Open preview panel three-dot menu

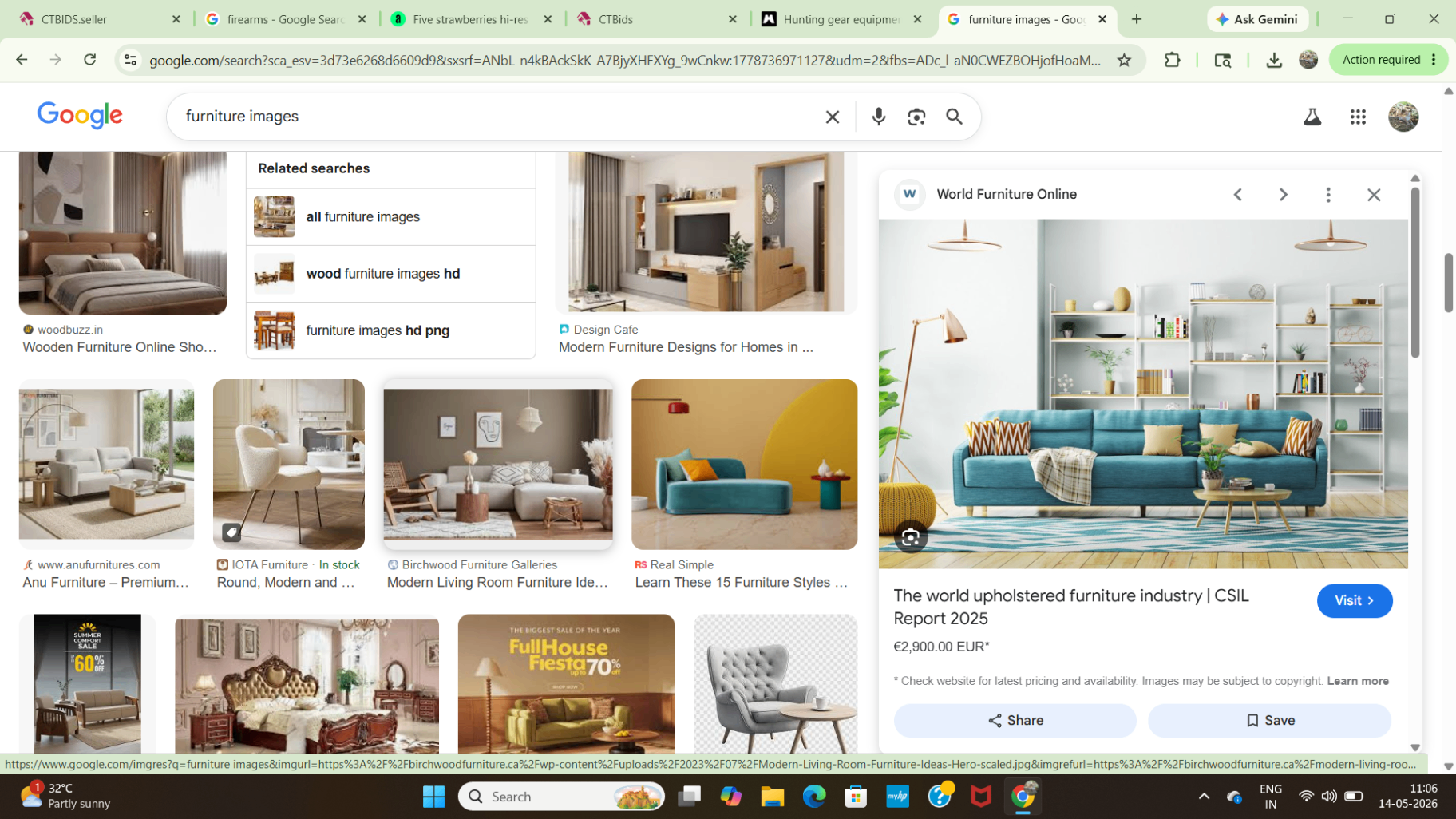point(1328,195)
